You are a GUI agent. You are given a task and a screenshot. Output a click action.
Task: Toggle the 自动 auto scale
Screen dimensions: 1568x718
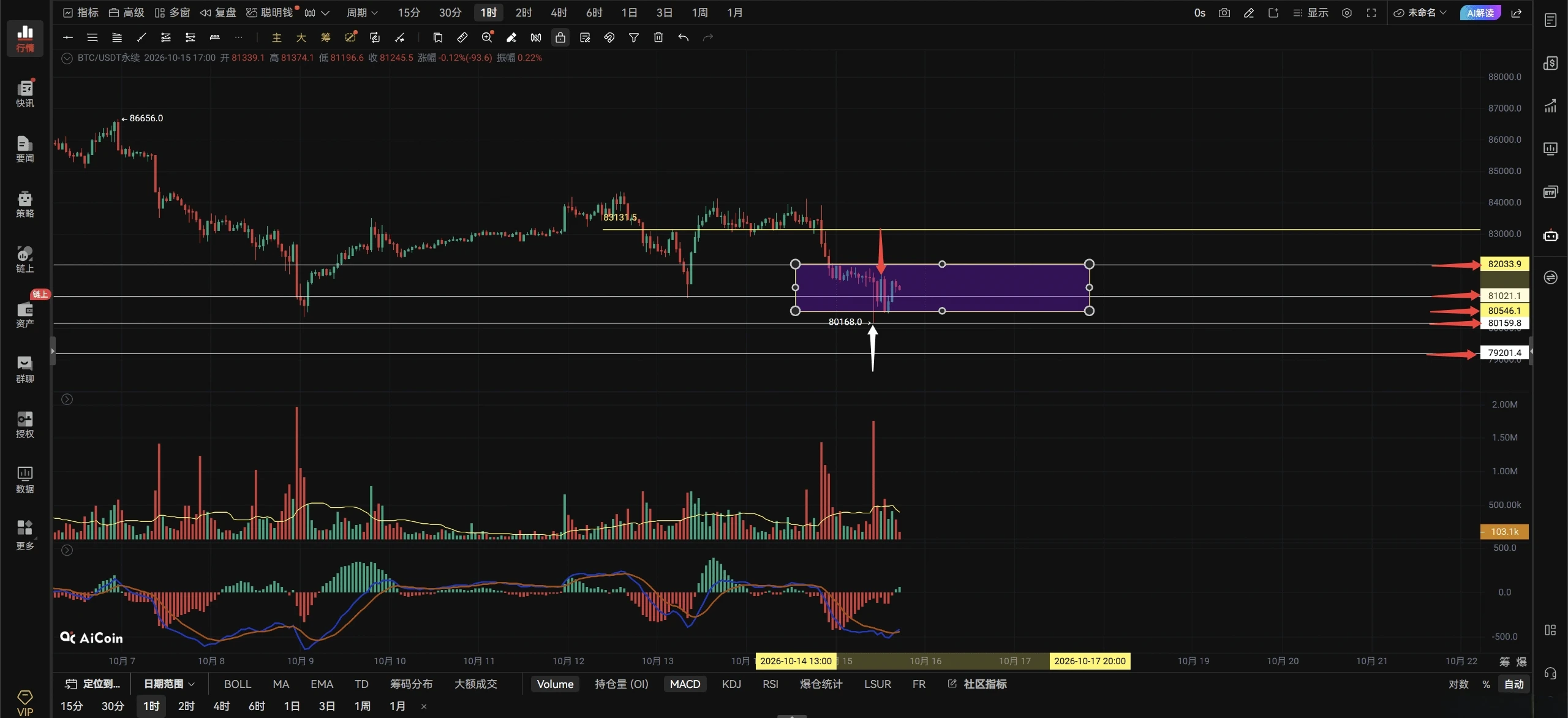(1514, 684)
